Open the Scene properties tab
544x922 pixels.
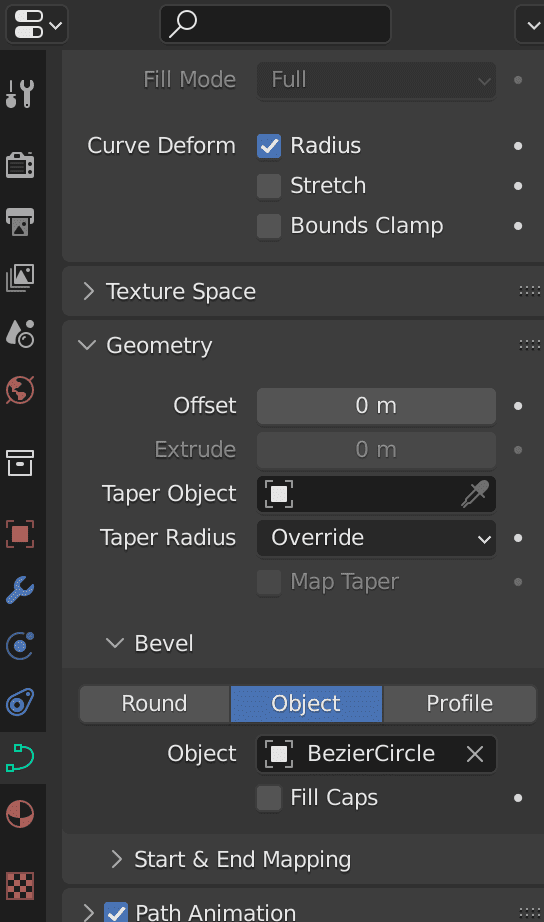click(20, 333)
